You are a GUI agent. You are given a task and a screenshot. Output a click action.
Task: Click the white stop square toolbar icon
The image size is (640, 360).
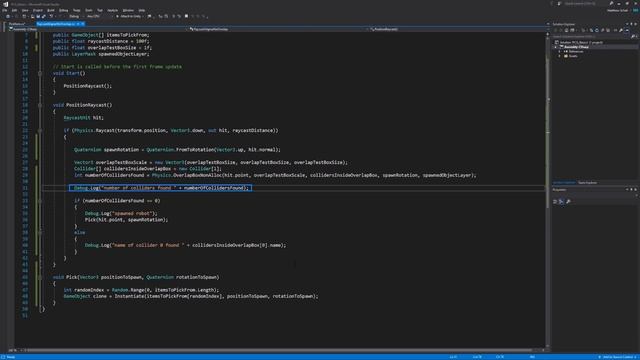point(187,16)
